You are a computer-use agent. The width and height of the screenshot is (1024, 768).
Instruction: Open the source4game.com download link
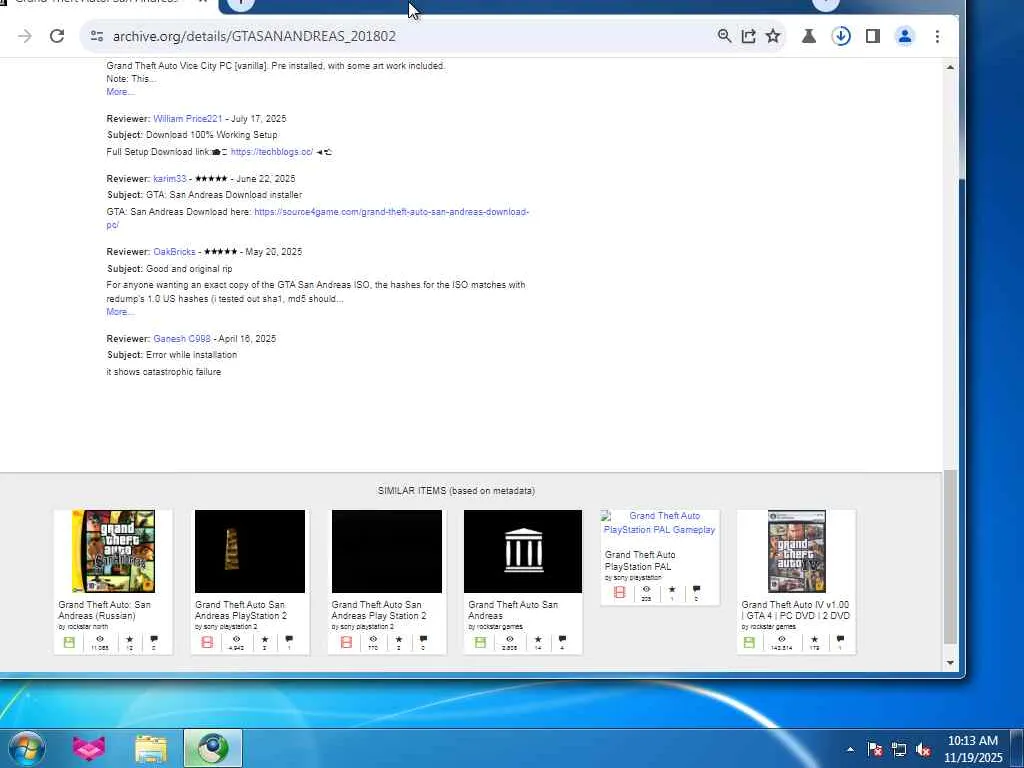(391, 212)
